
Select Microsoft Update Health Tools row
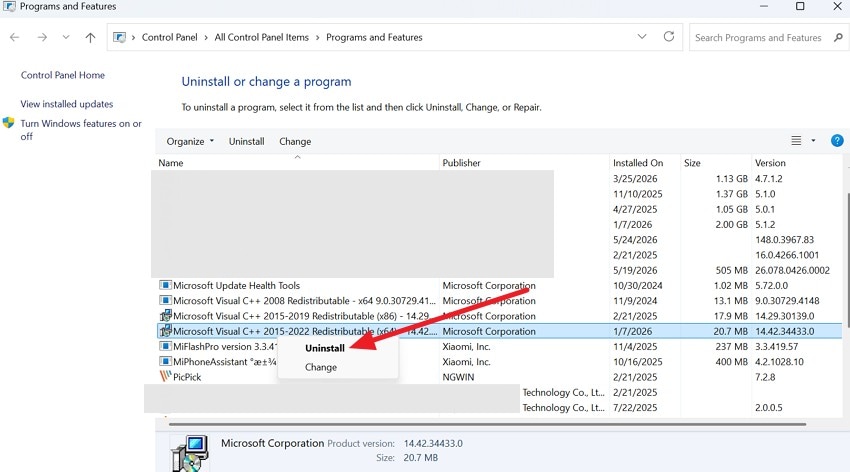pyautogui.click(x=499, y=286)
